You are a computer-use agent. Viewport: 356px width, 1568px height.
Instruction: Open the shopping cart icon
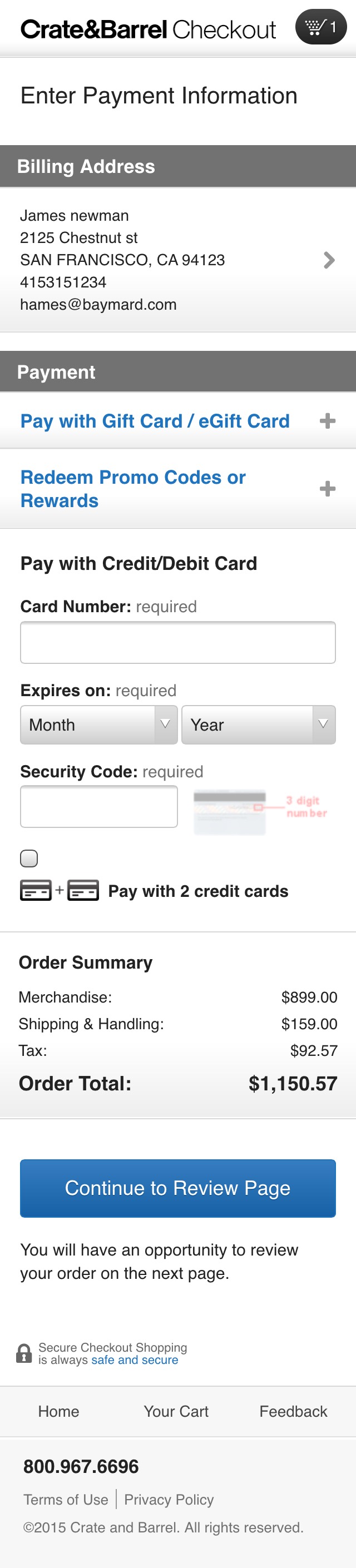point(322,27)
